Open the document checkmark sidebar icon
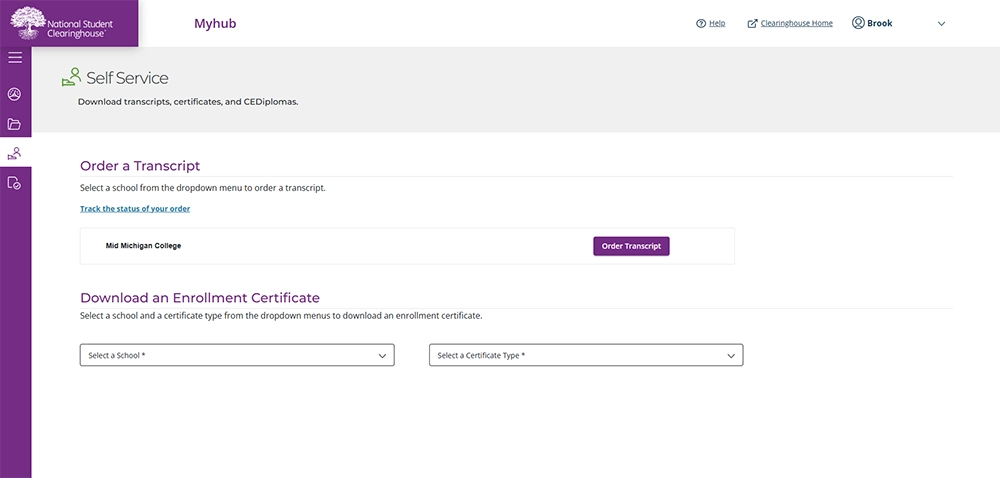The image size is (1000, 478). (14, 184)
